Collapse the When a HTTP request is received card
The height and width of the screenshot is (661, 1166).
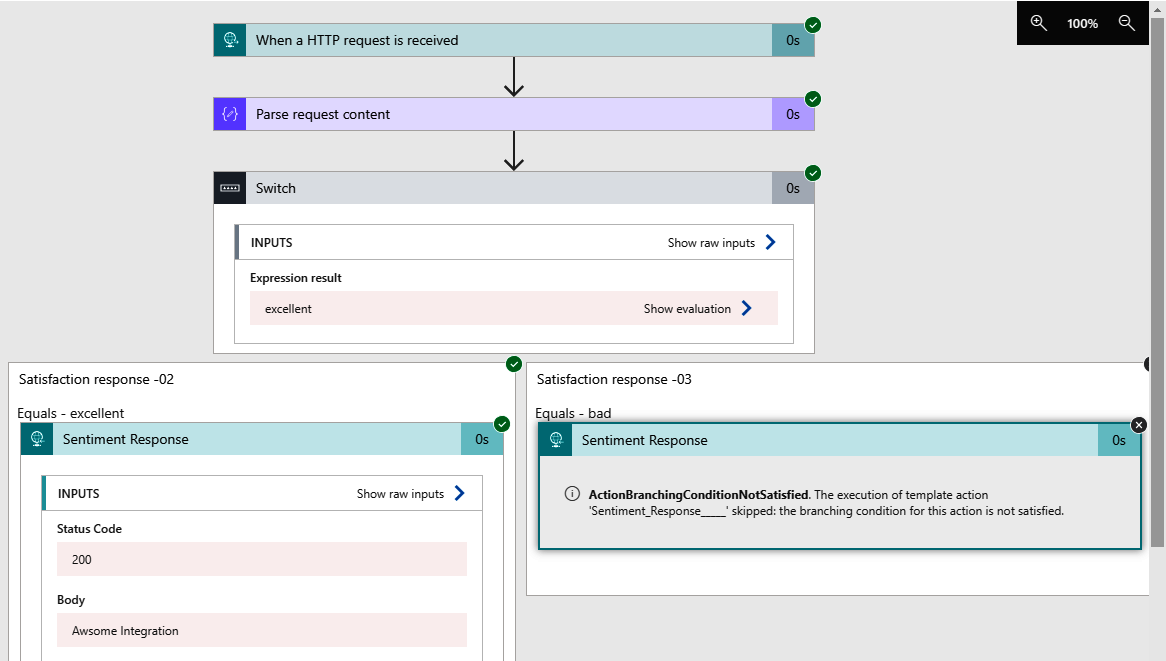coord(514,40)
